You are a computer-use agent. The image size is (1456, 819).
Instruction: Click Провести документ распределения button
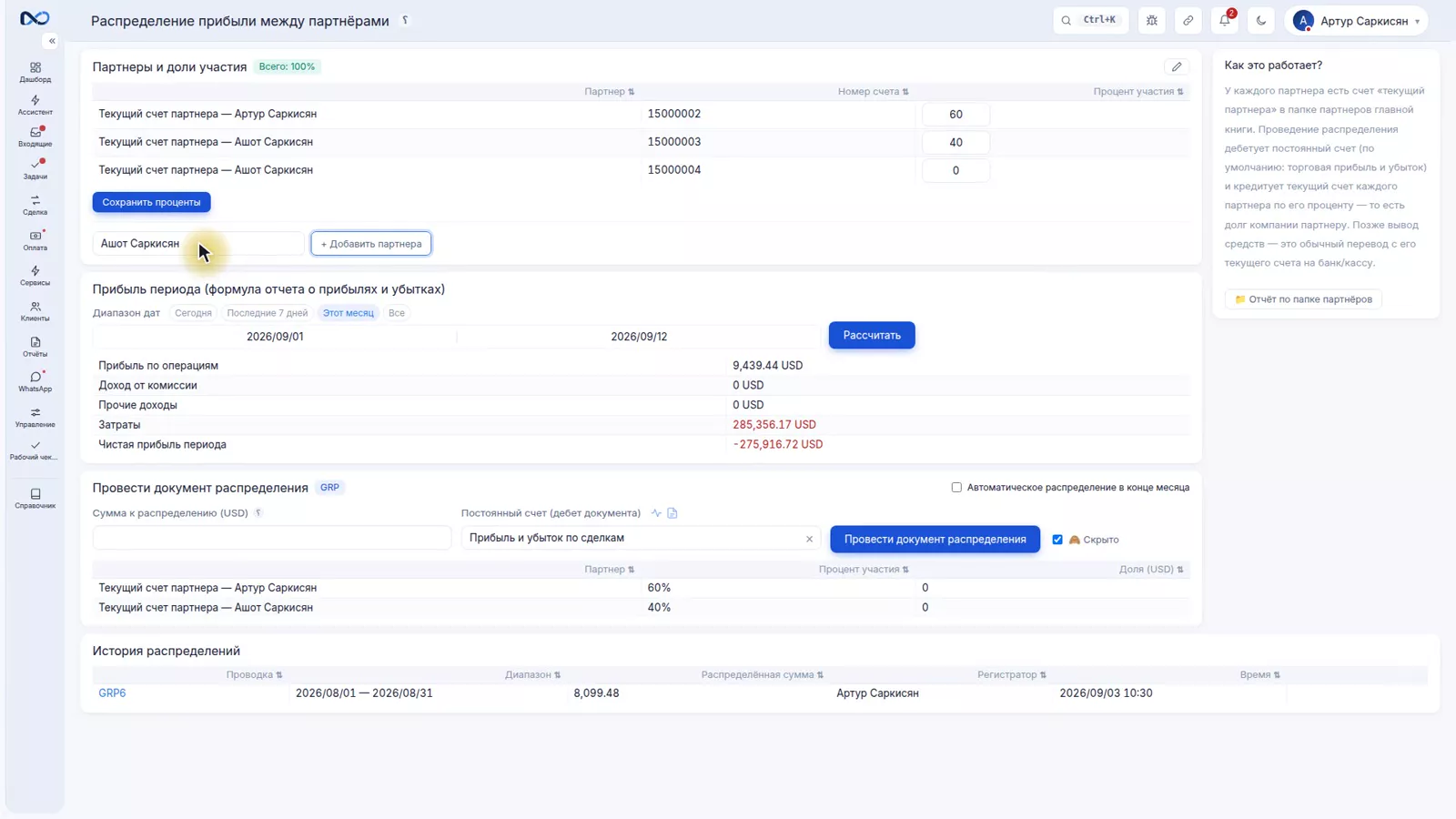coord(935,540)
